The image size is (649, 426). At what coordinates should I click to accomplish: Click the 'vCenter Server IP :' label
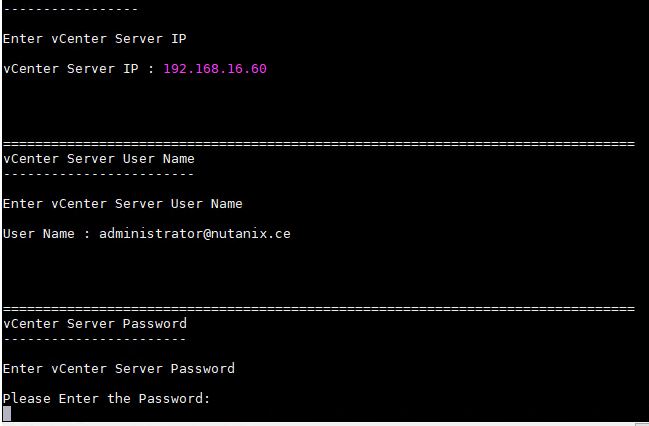coord(78,69)
